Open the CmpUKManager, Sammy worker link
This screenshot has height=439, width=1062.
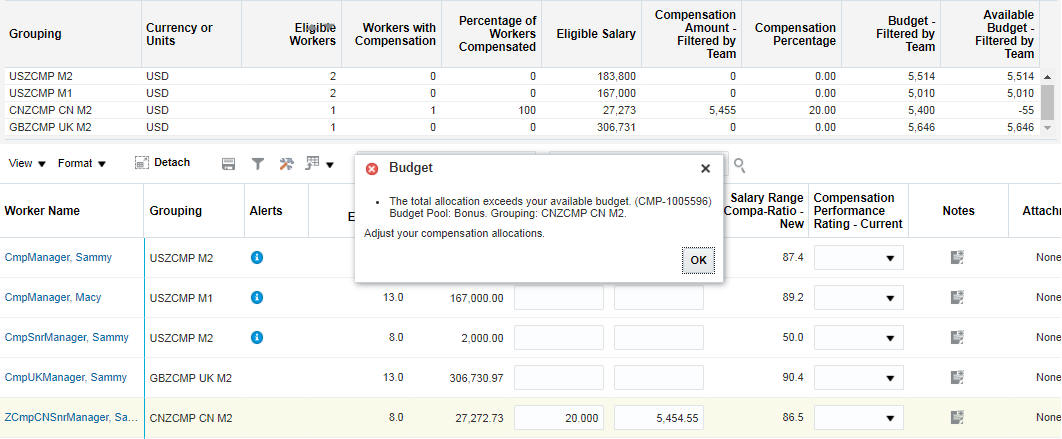tap(66, 377)
